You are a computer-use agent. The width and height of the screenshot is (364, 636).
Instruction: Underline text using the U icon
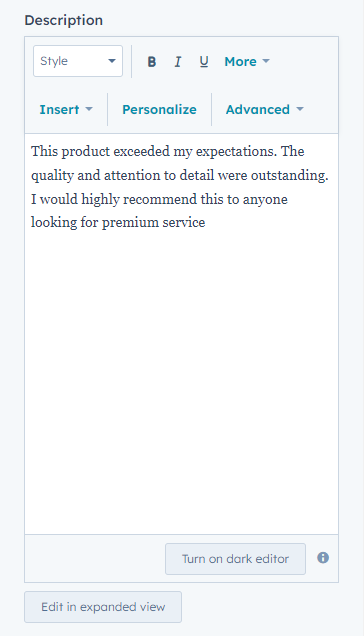point(204,62)
